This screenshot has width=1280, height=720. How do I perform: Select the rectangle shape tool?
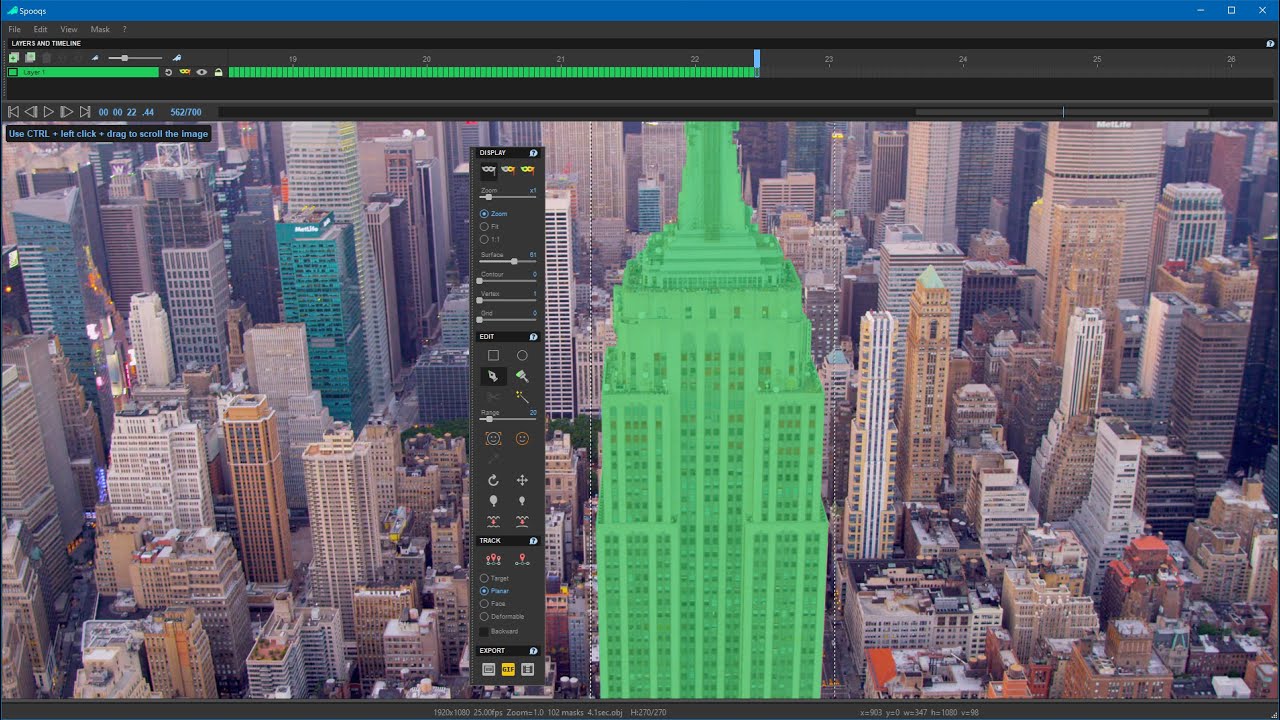(493, 355)
